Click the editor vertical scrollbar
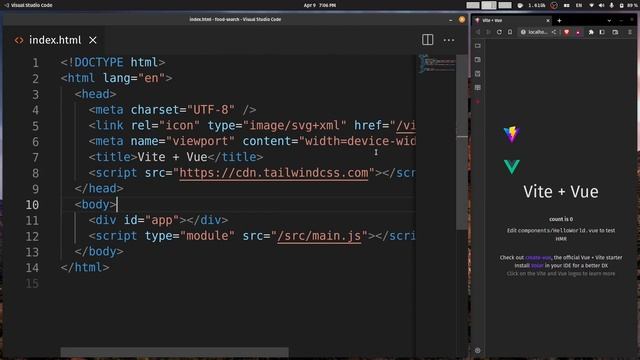640x360 pixels. (462, 143)
